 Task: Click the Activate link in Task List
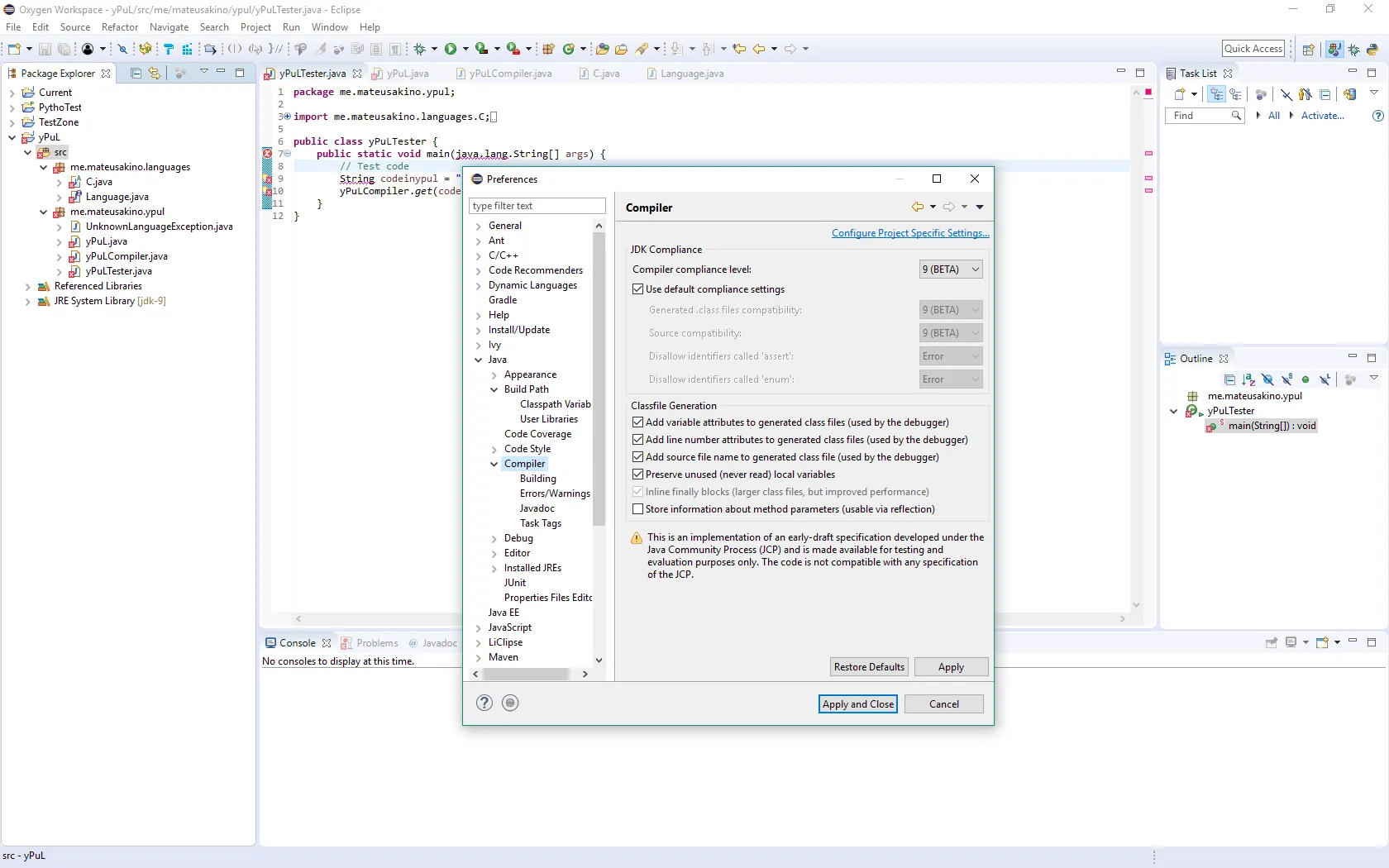coord(1322,116)
